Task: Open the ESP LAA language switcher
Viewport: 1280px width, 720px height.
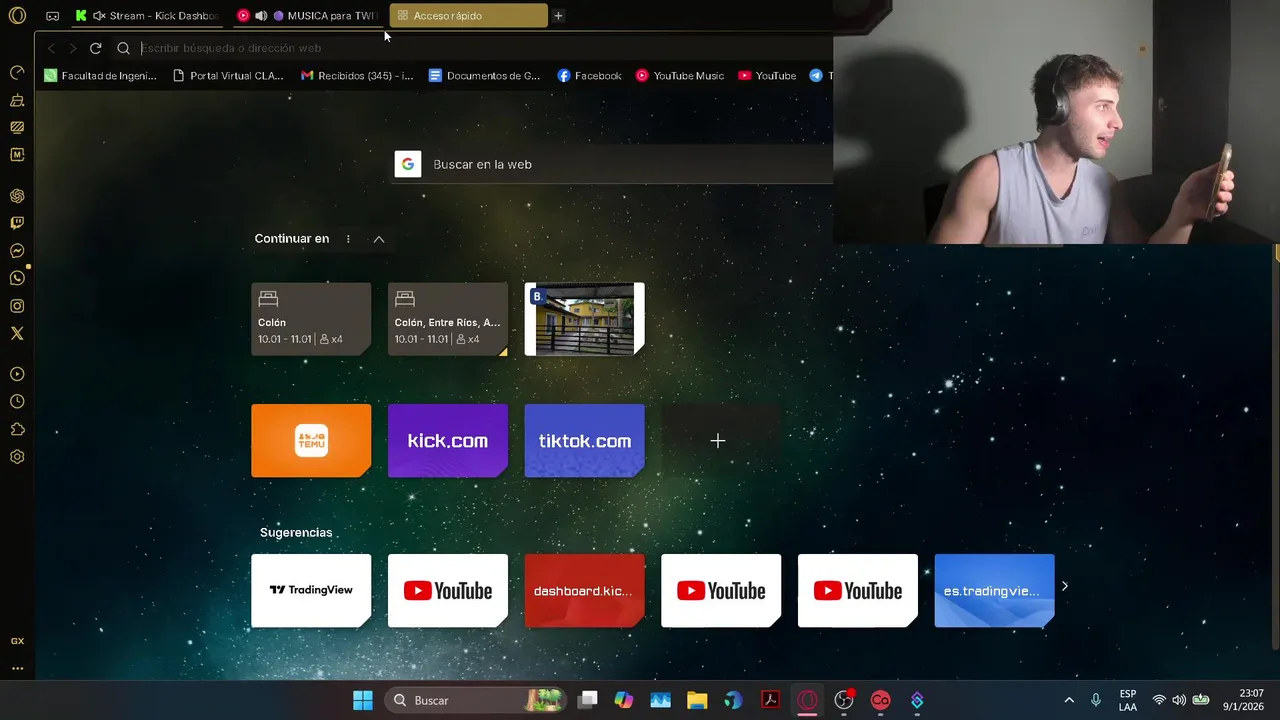Action: [1128, 700]
